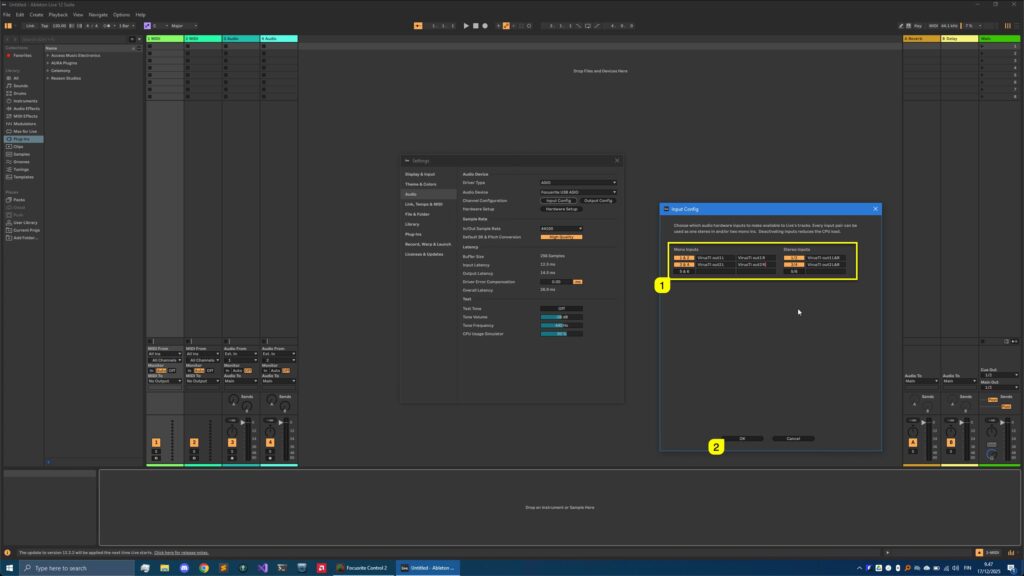Viewport: 1024px width, 576px height.
Task: Open the Output Config dialog
Action: (597, 200)
